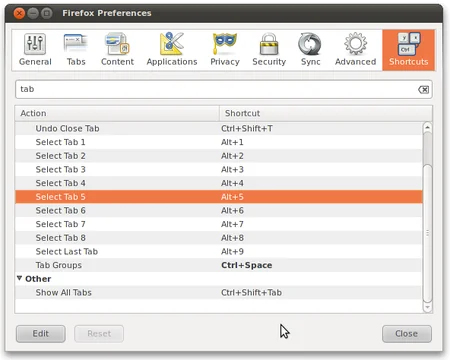
Task: Sort by the Shortcut column header
Action: (x=326, y=113)
